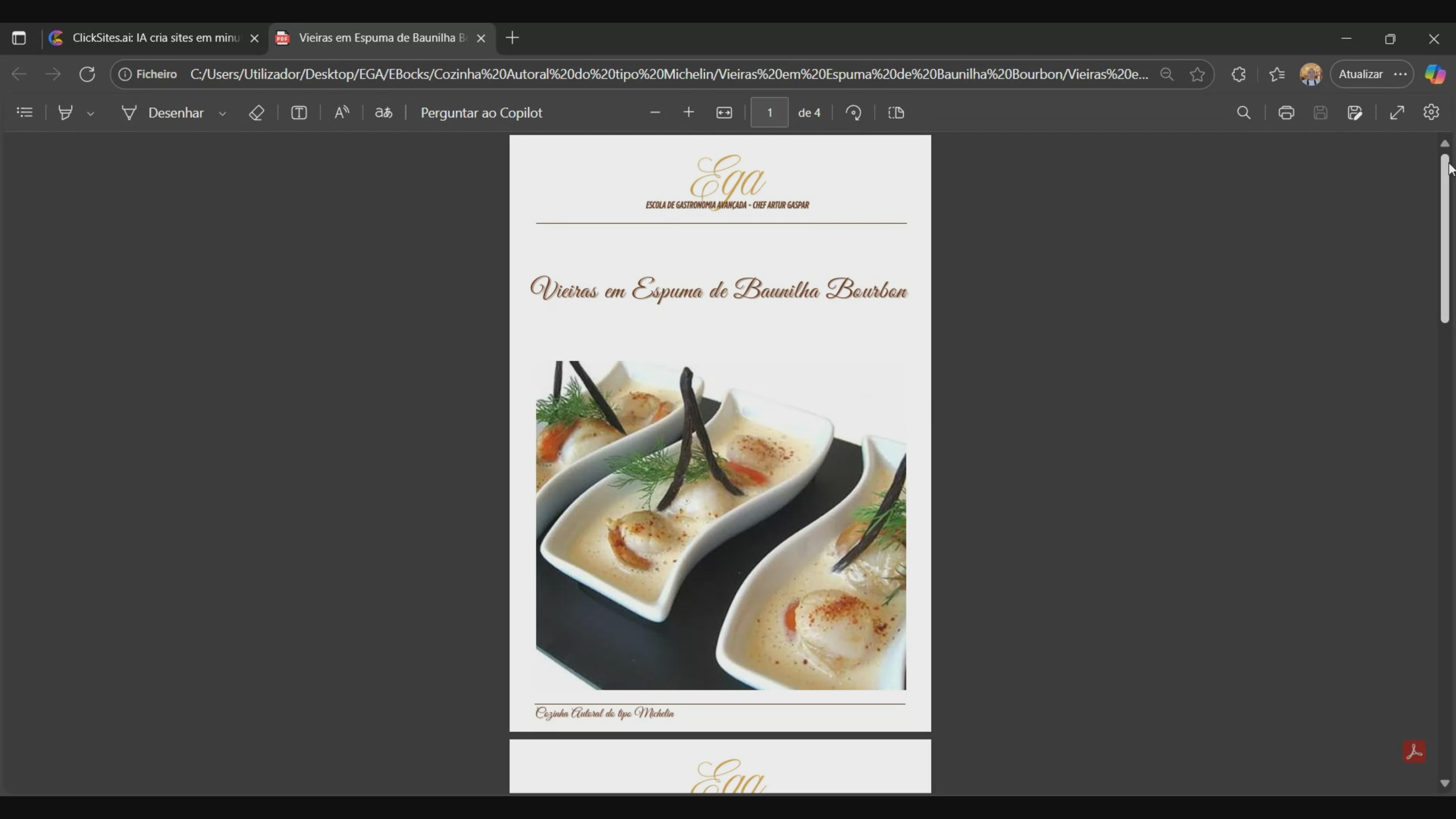Edit the current page number field
The width and height of the screenshot is (1456, 819).
[x=769, y=113]
